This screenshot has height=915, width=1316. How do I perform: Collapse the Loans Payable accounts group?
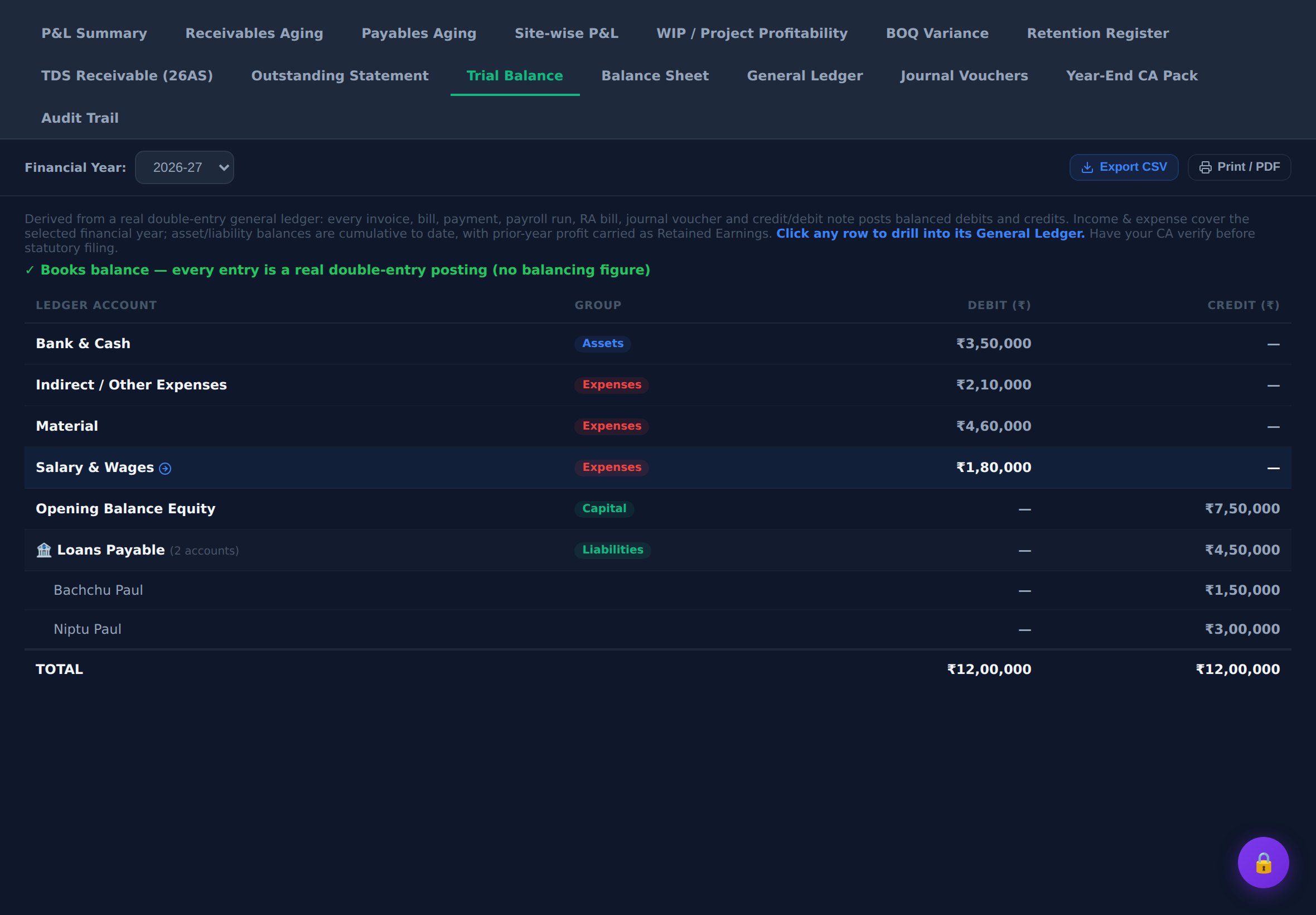657,550
